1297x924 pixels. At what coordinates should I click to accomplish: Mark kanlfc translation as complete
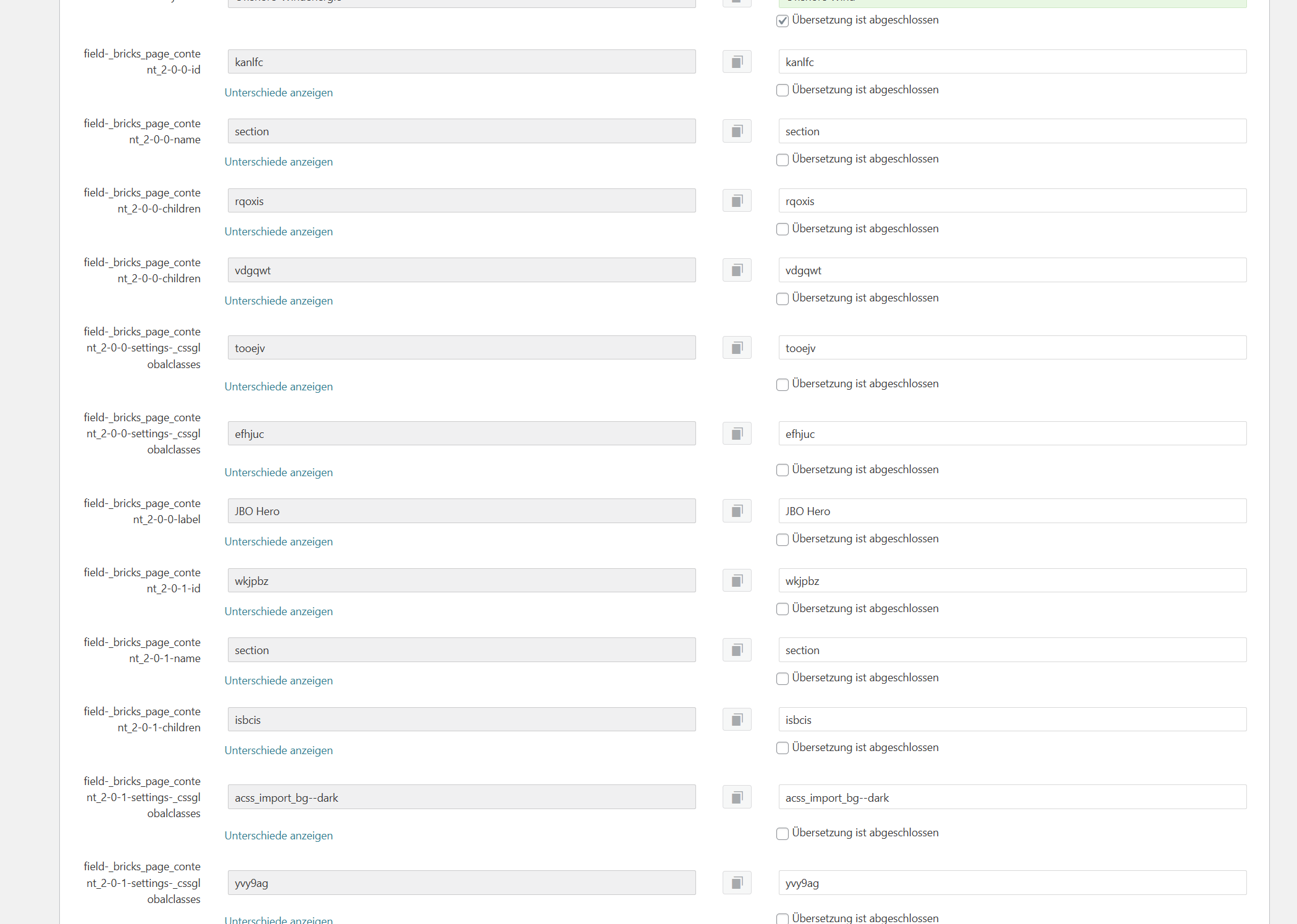(x=783, y=90)
